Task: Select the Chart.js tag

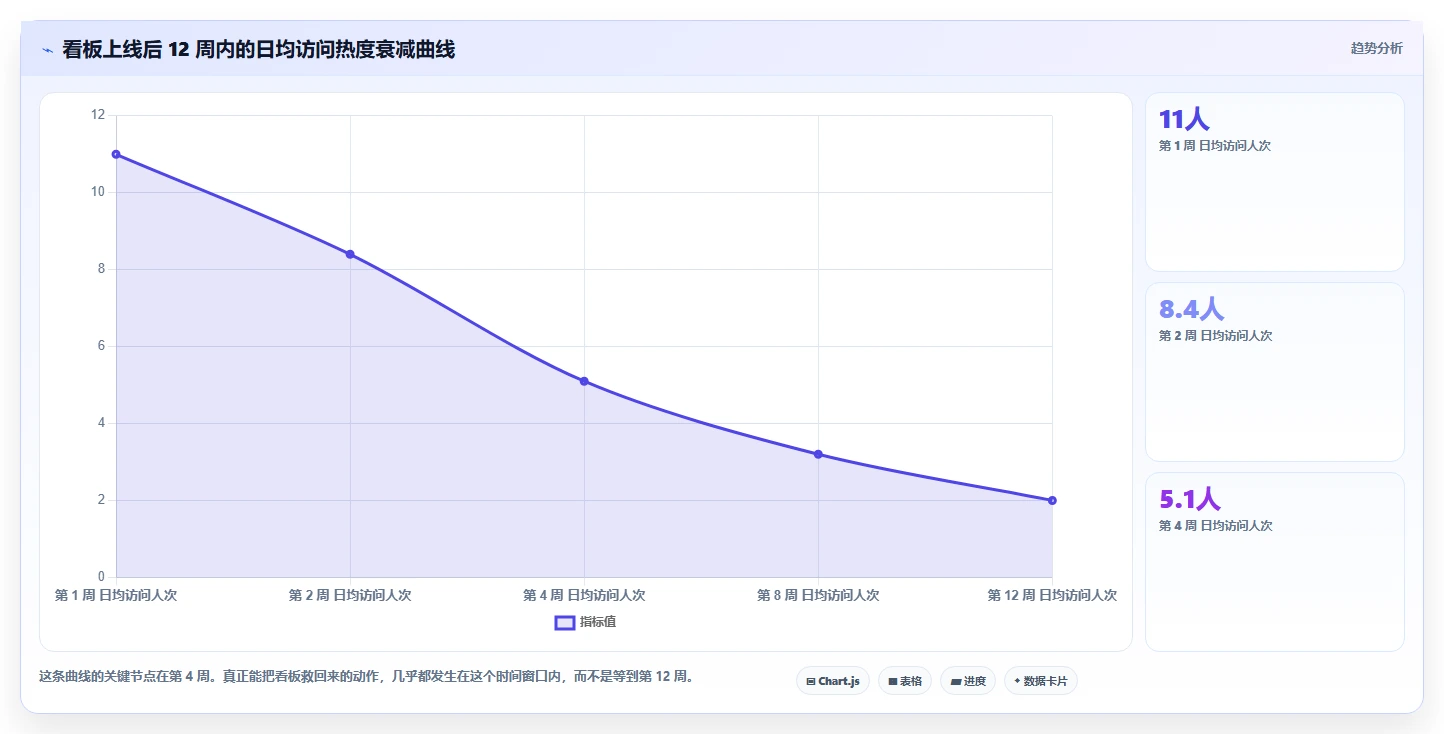Action: [833, 681]
